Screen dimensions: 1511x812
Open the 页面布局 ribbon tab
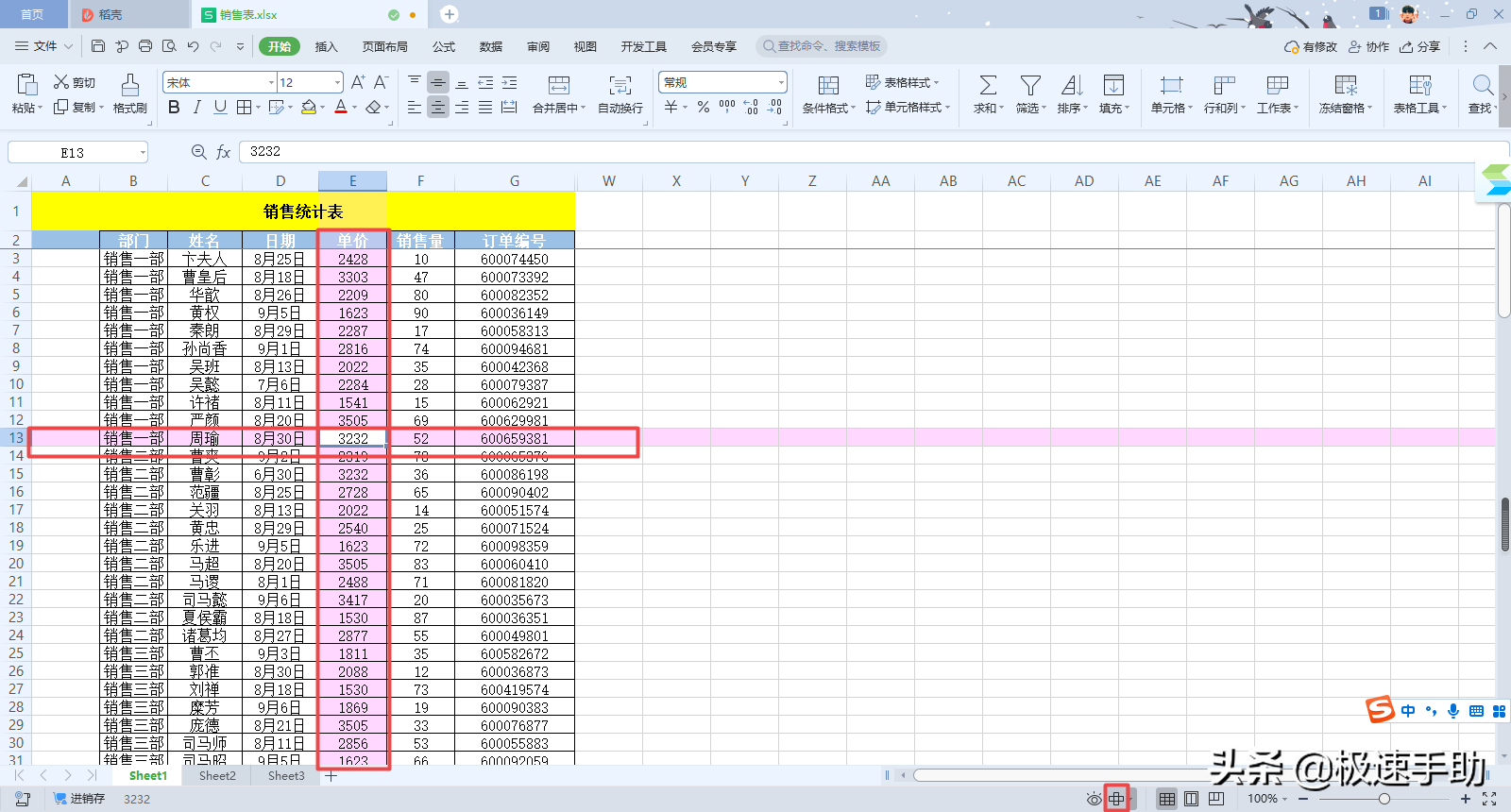[385, 46]
